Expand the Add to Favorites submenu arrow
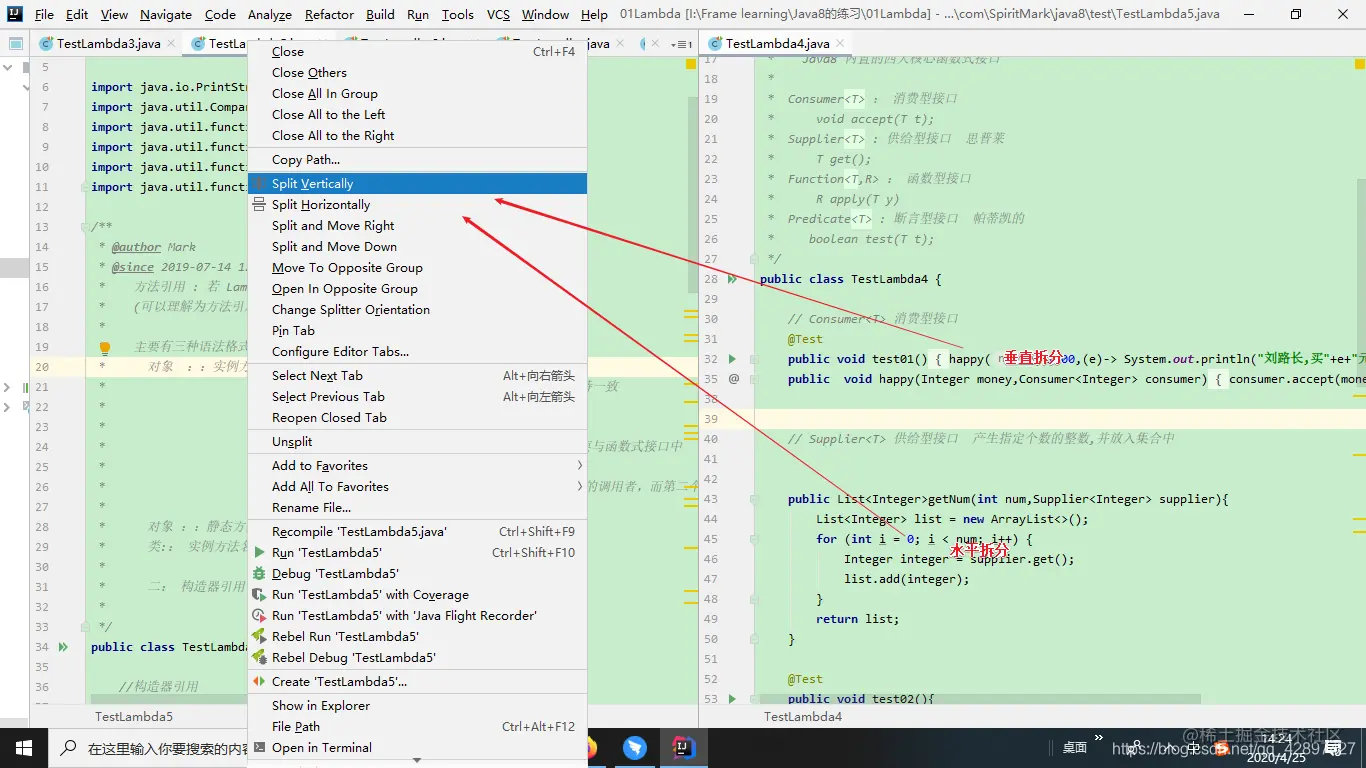Viewport: 1366px width, 768px height. point(579,466)
